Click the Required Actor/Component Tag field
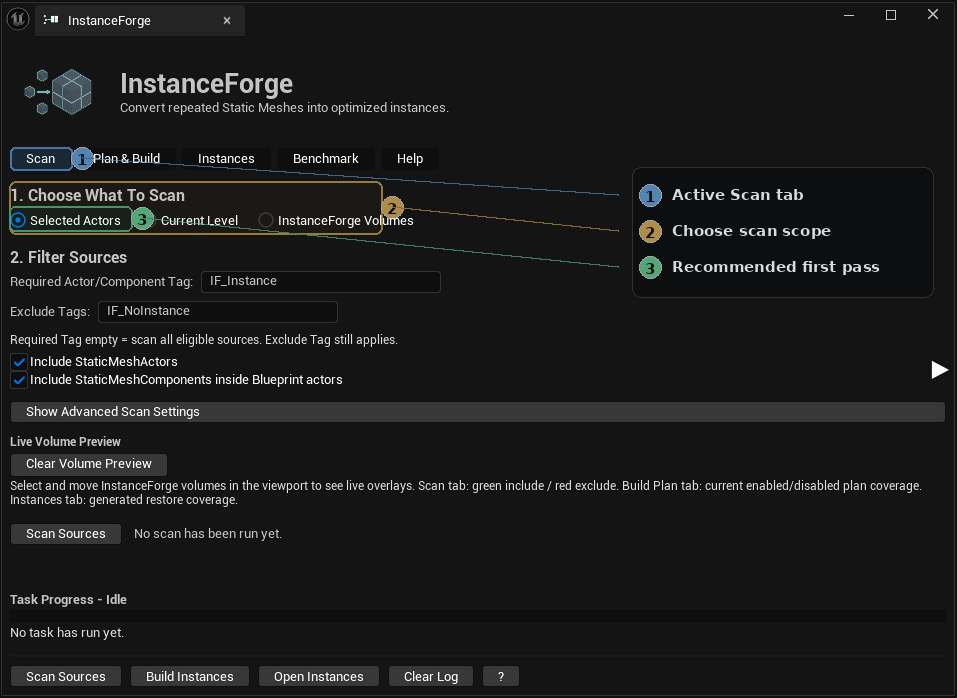The width and height of the screenshot is (957, 698). [x=321, y=281]
